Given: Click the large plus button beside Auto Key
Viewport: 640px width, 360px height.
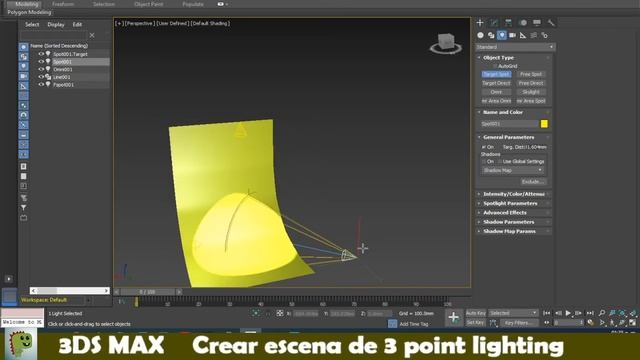Looking at the screenshot, I should (453, 318).
